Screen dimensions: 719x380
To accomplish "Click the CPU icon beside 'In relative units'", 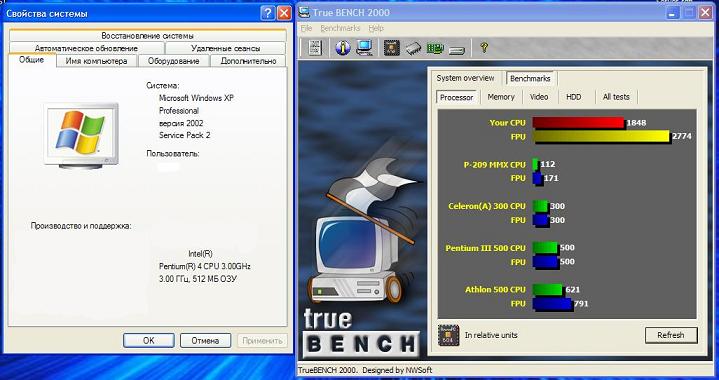I will click(448, 335).
